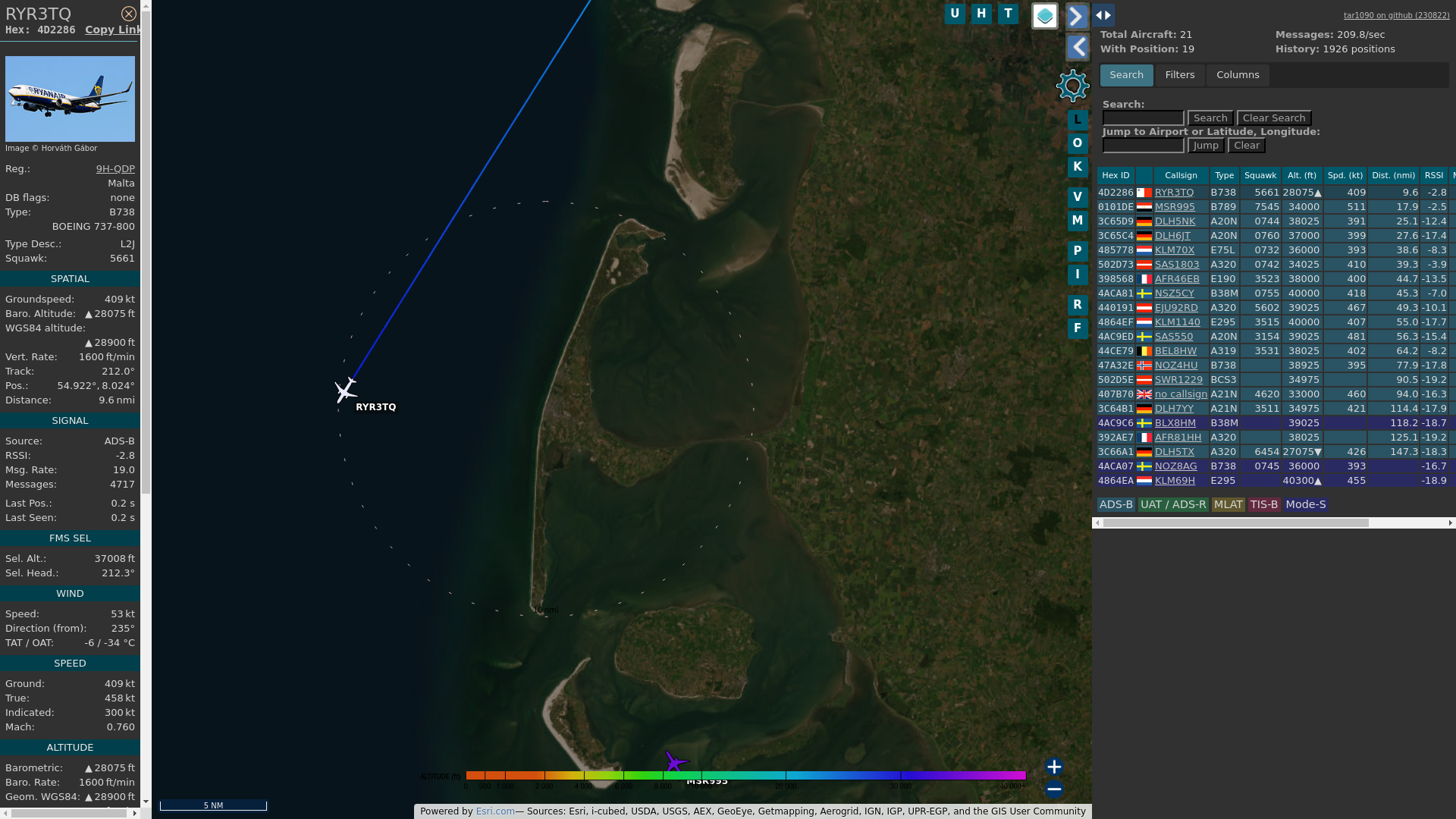Click the H toggle button on the map
Screen dimensions: 1456x819
981,14
